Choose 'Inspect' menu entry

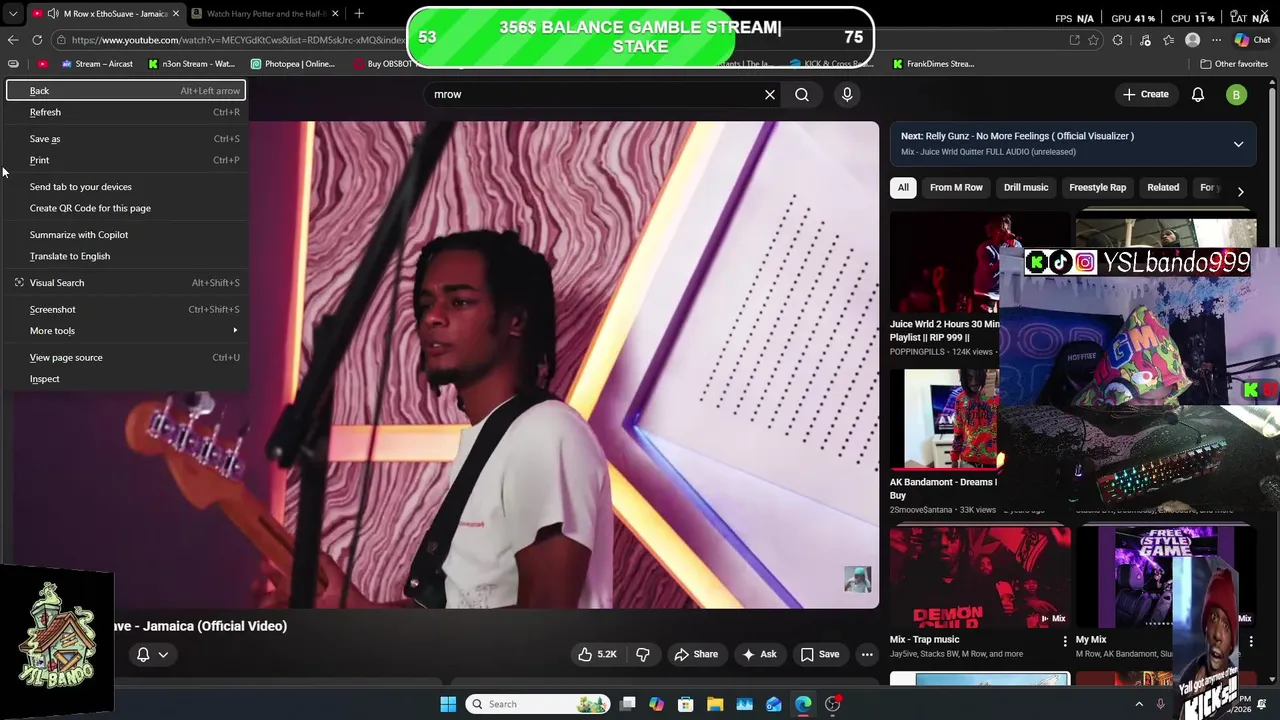(125, 379)
